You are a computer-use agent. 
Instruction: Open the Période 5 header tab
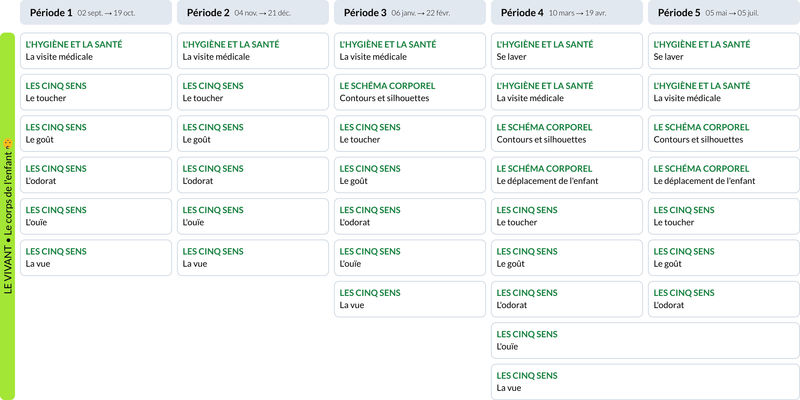724,12
